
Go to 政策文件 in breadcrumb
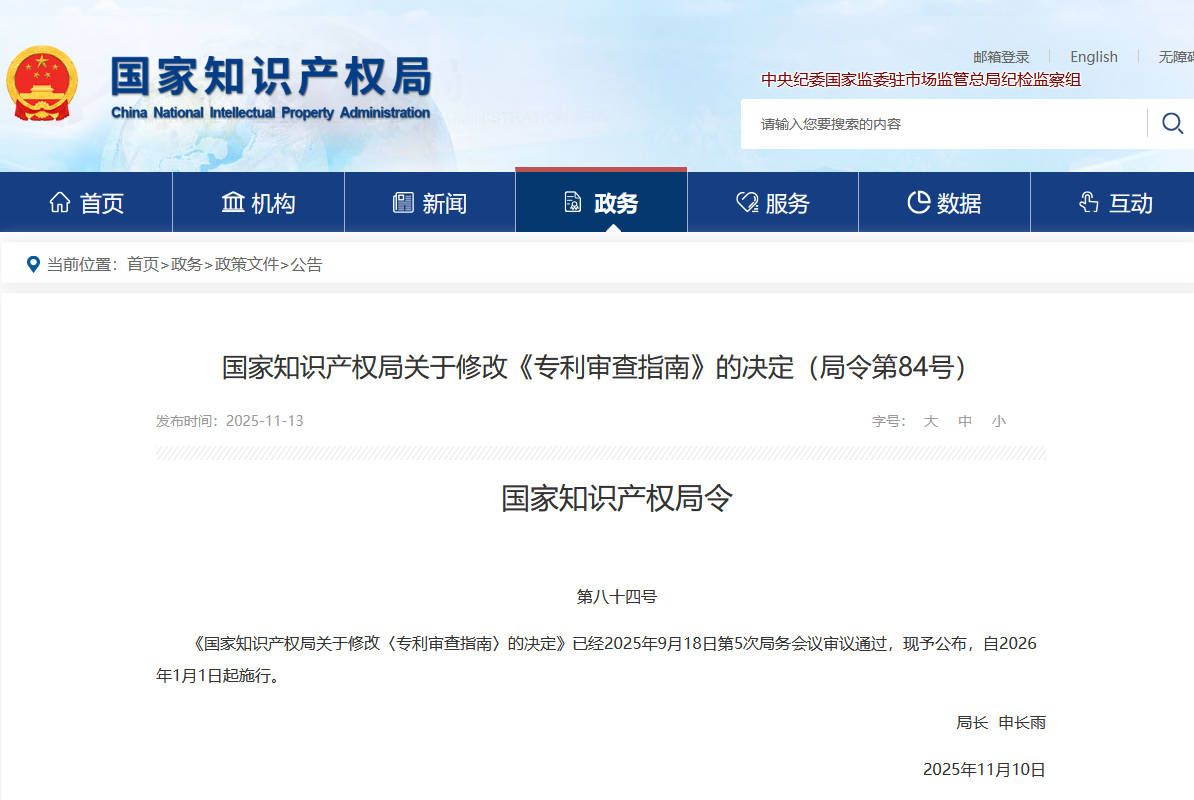[x=246, y=265]
